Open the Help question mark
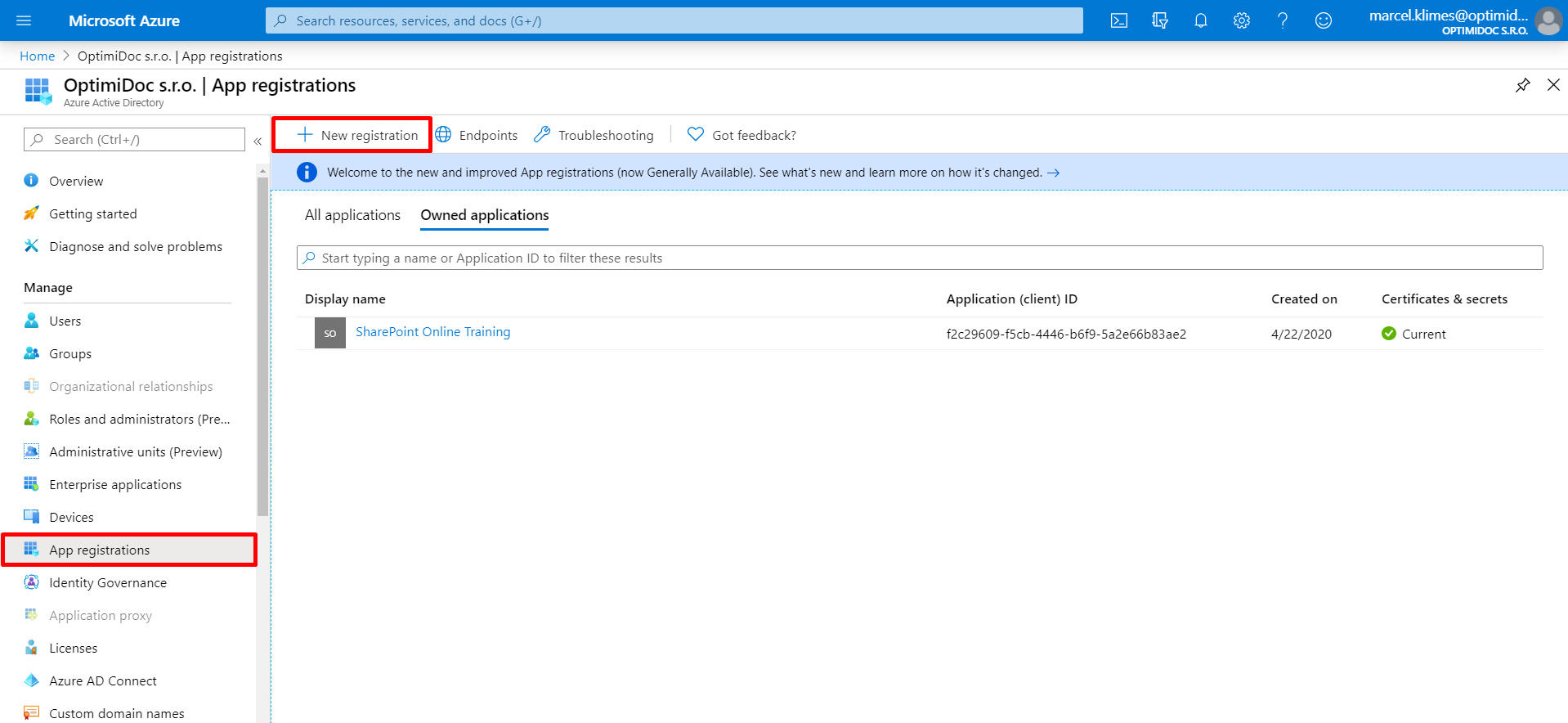The width and height of the screenshot is (1568, 723). point(1283,20)
